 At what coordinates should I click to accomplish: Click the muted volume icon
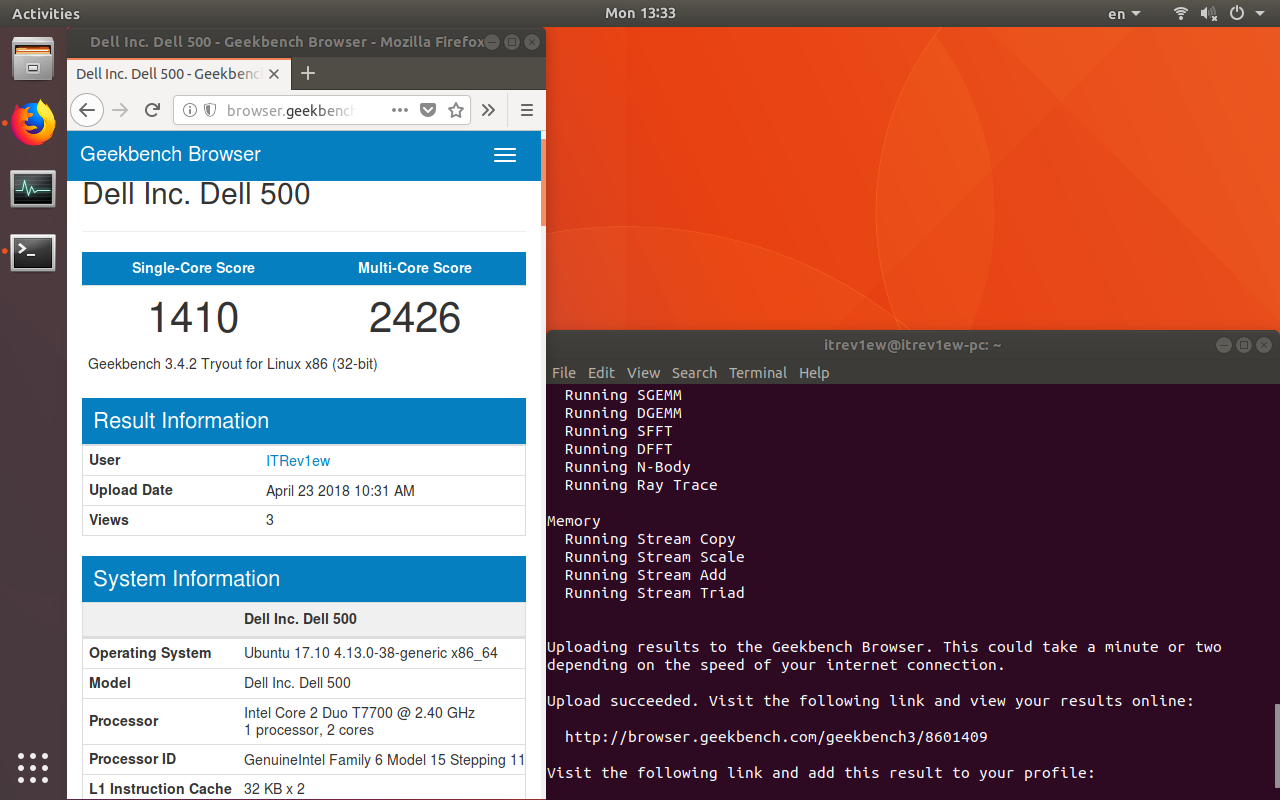pos(1208,13)
